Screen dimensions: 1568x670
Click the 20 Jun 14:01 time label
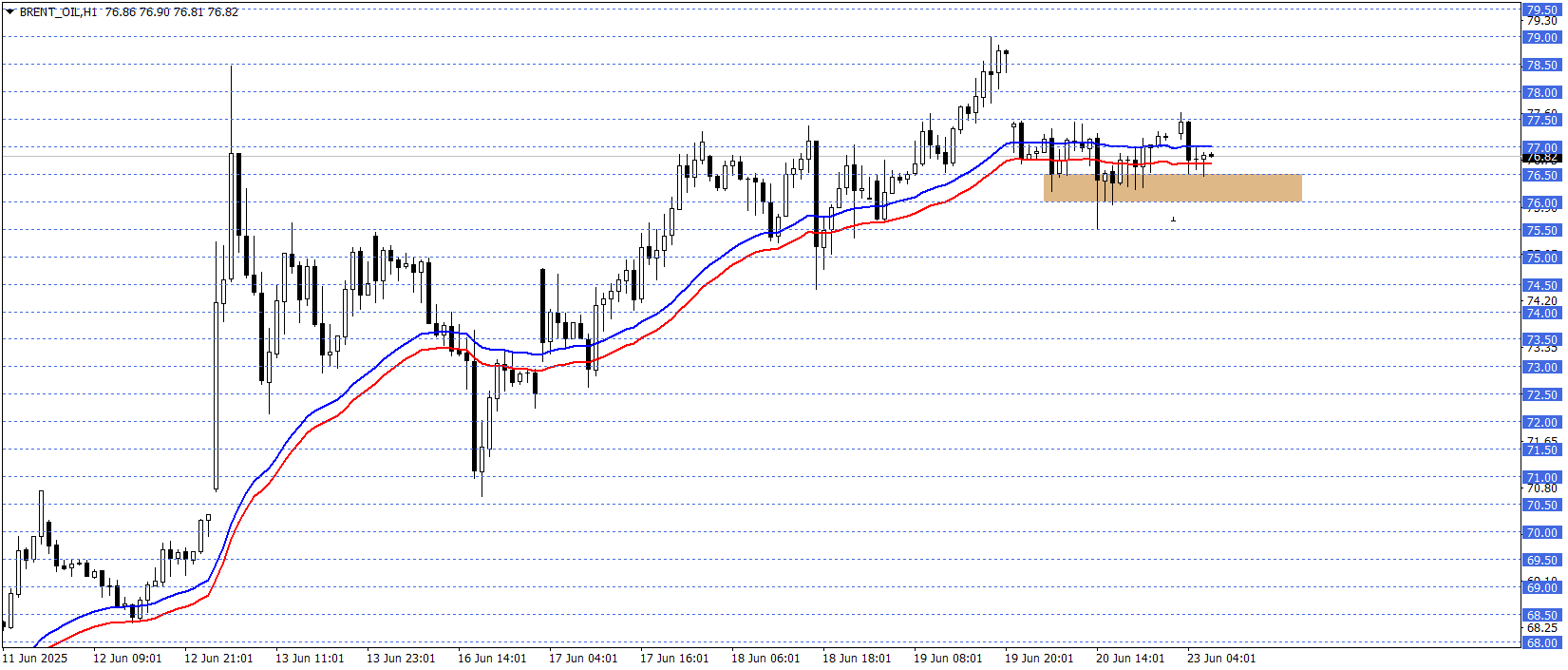pyautogui.click(x=1130, y=658)
